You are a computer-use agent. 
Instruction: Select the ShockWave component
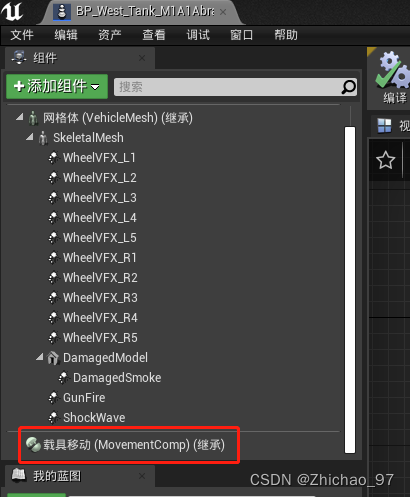pos(94,418)
